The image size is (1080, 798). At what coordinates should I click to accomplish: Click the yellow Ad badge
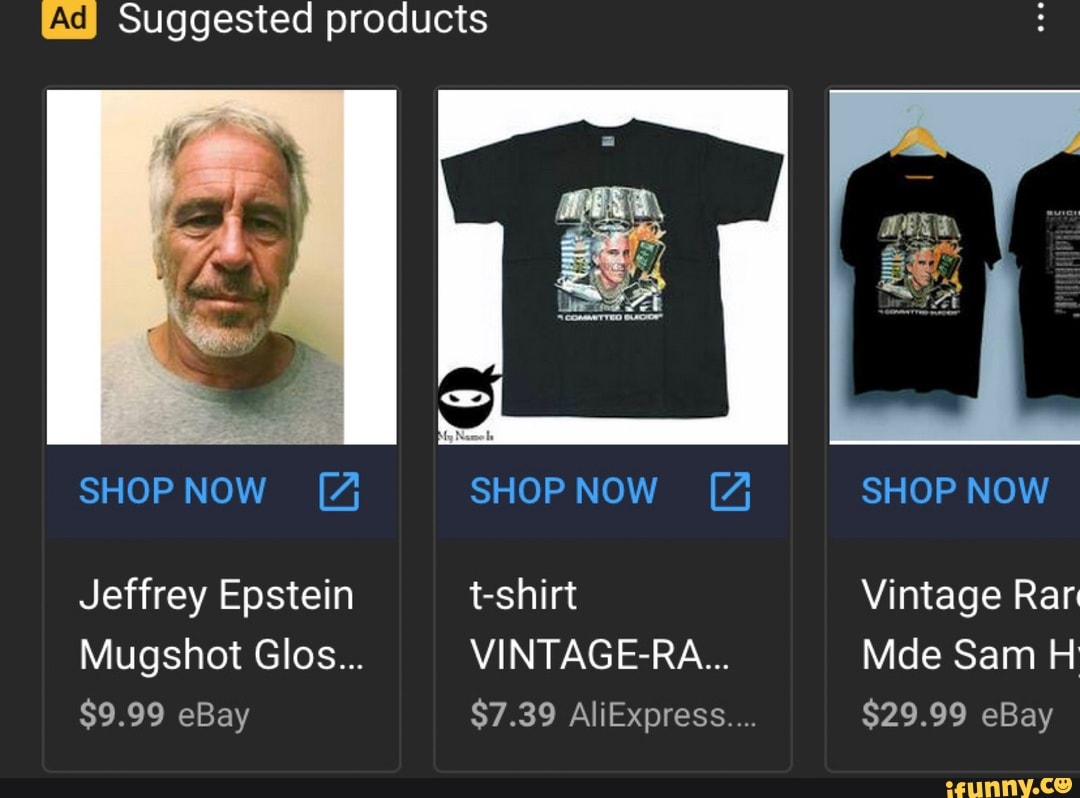[68, 18]
